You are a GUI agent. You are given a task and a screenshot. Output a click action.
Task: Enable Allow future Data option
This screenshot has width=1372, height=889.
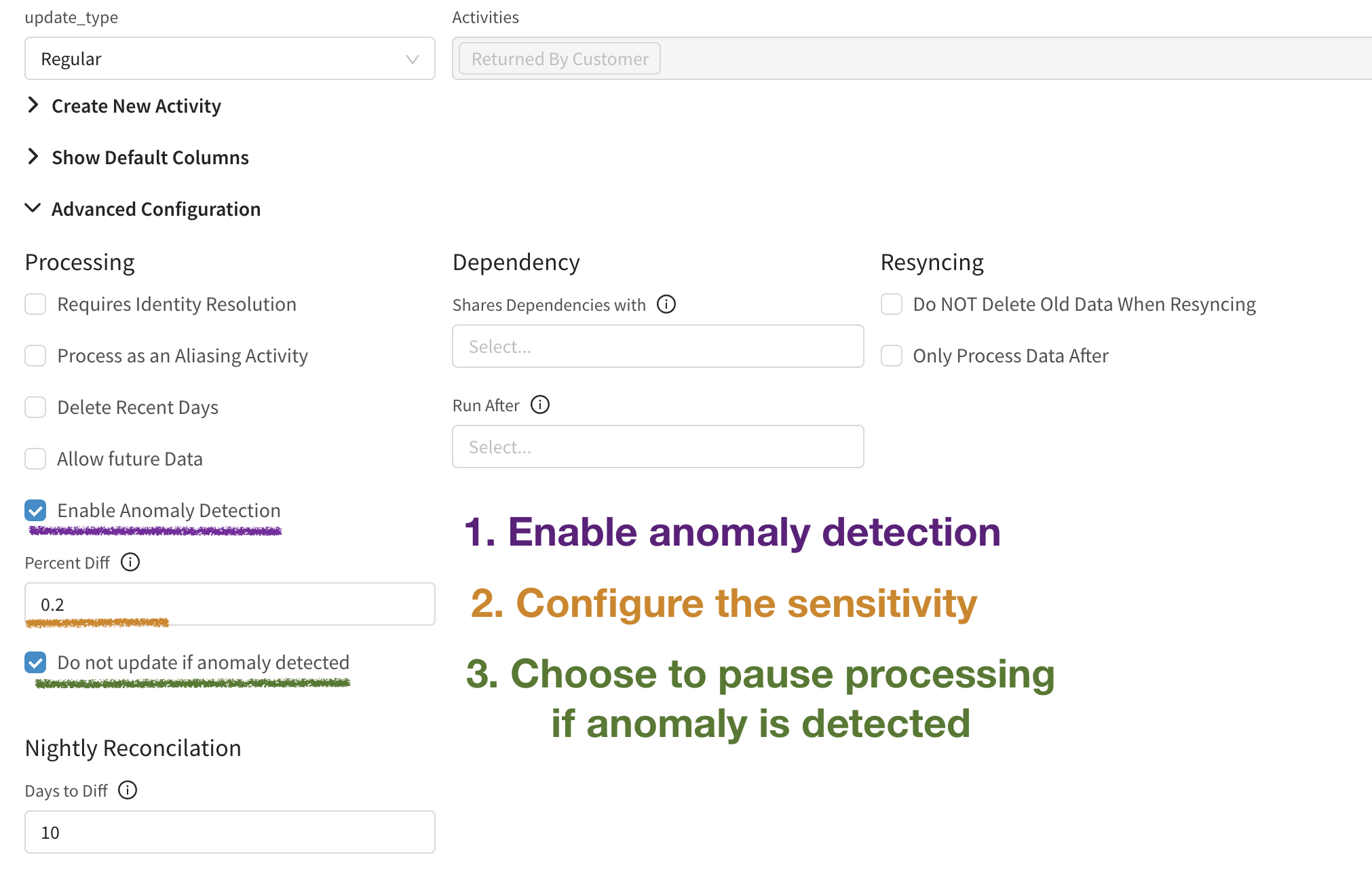35,459
